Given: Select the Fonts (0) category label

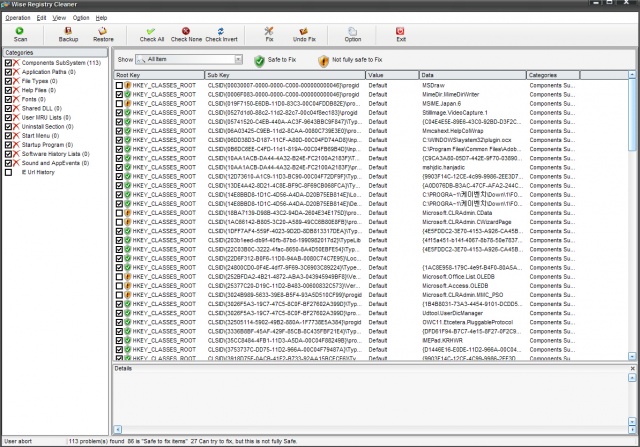Looking at the screenshot, I should [x=33, y=99].
